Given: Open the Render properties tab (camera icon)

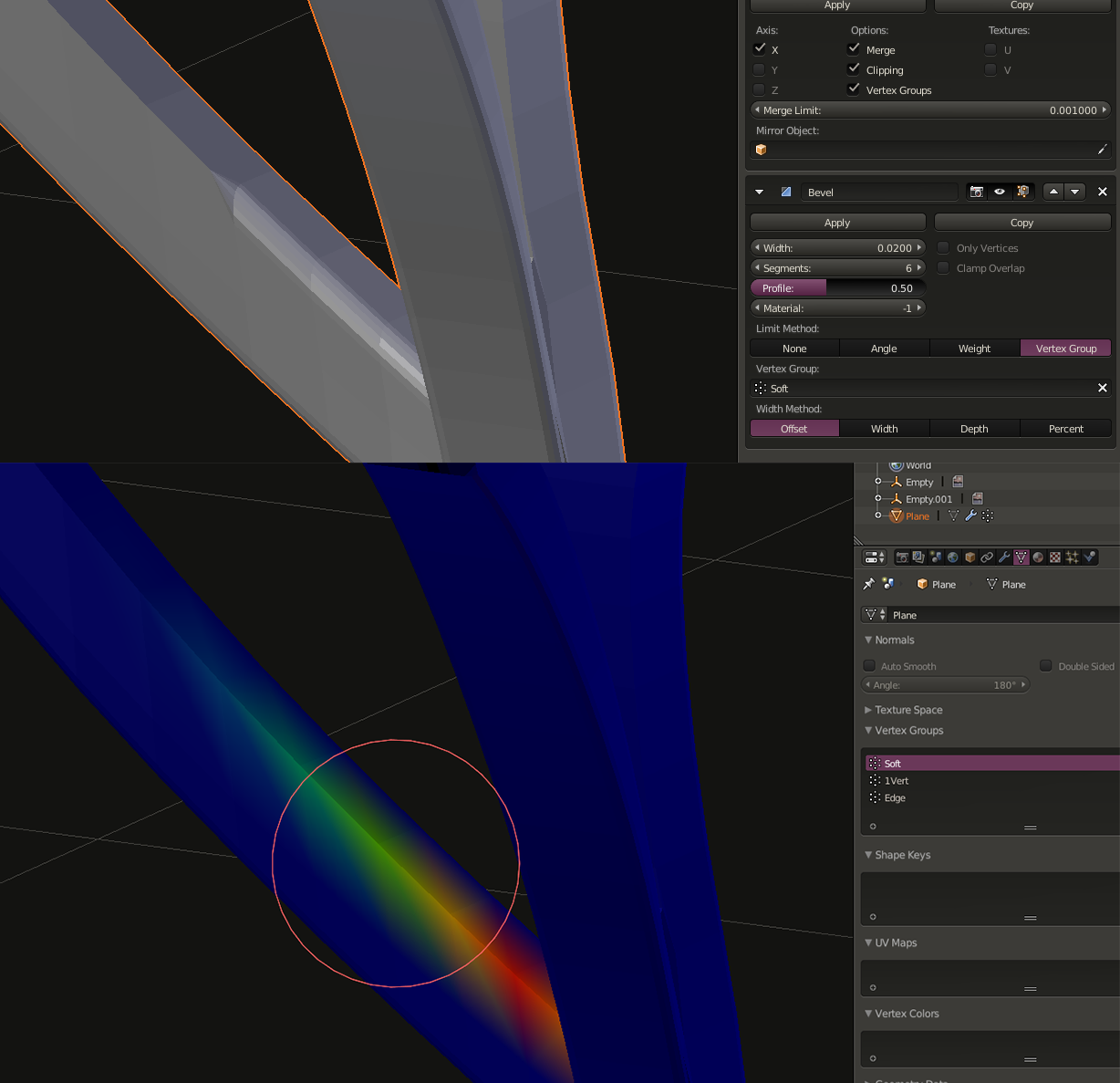Looking at the screenshot, I should [902, 557].
